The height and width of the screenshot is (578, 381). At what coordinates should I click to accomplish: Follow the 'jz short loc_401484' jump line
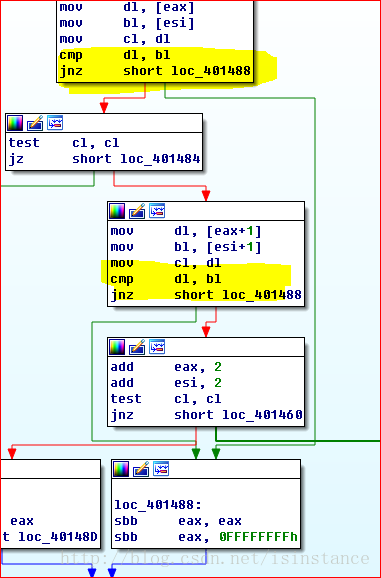(x=104, y=159)
